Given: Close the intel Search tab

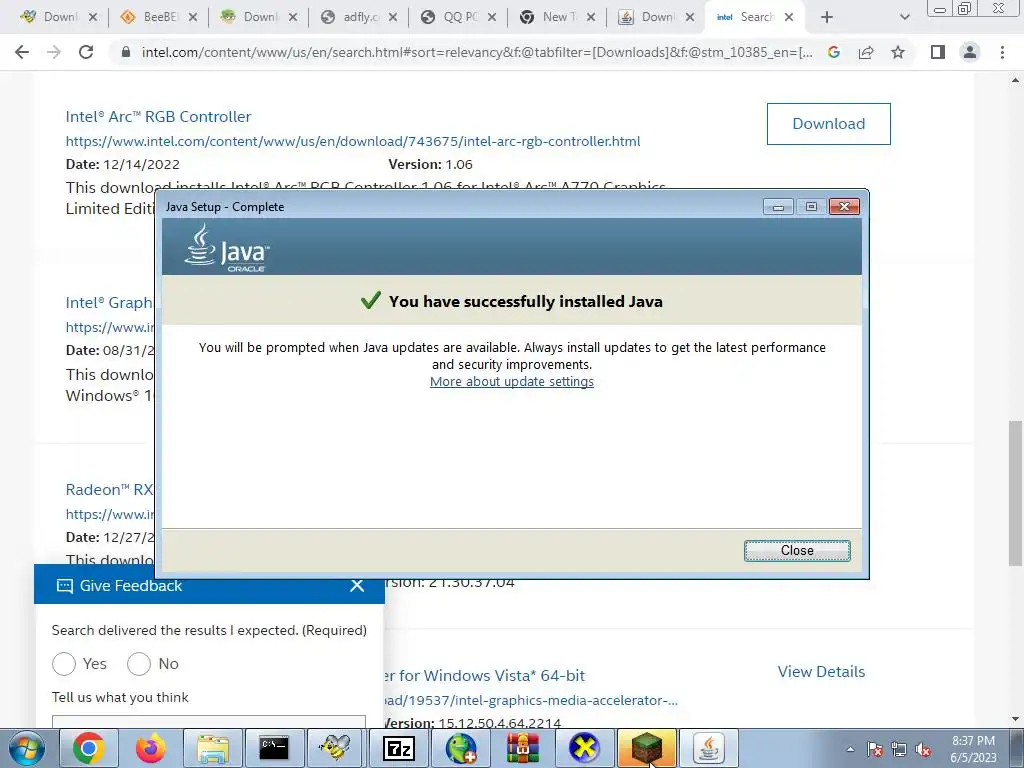Looking at the screenshot, I should coord(789,17).
